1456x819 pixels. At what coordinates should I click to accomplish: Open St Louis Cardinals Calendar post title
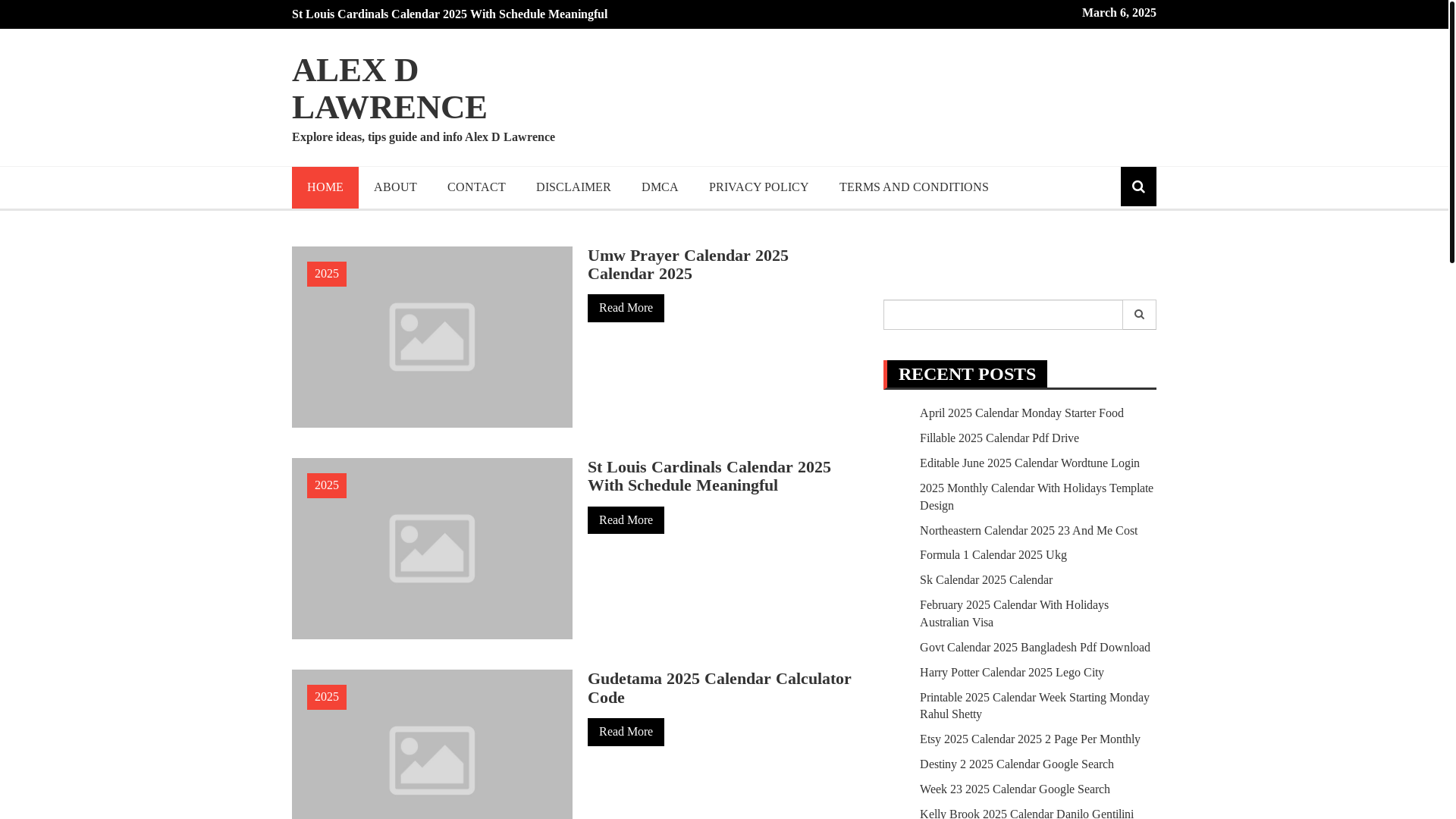click(x=709, y=476)
